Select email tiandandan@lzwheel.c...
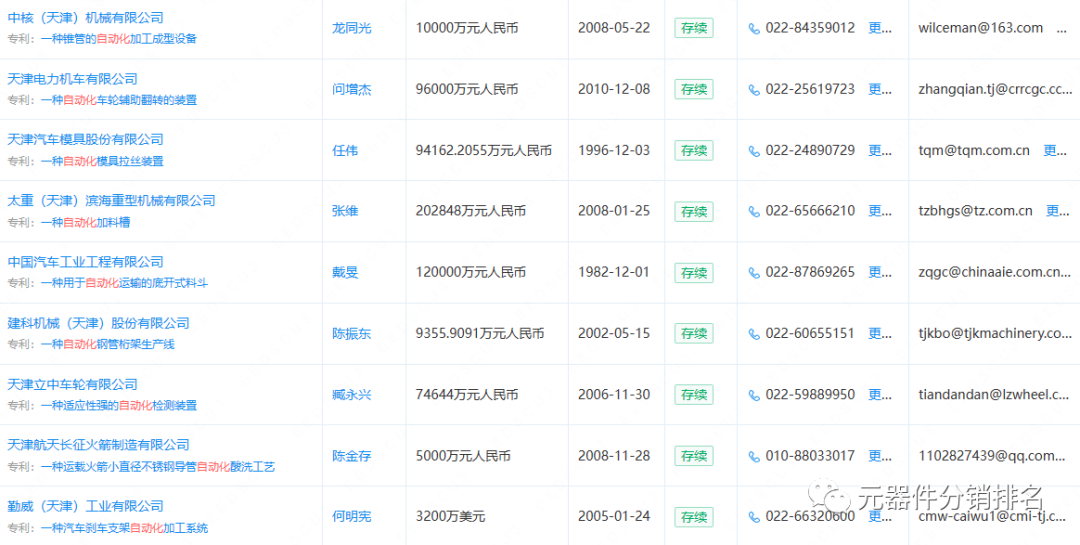 995,395
